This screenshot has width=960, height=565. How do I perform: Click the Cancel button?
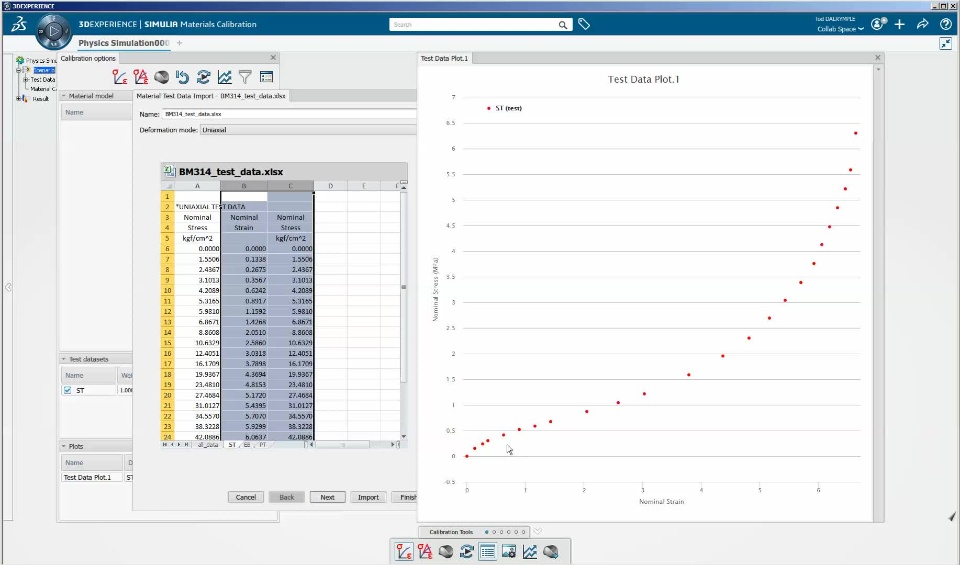(246, 497)
